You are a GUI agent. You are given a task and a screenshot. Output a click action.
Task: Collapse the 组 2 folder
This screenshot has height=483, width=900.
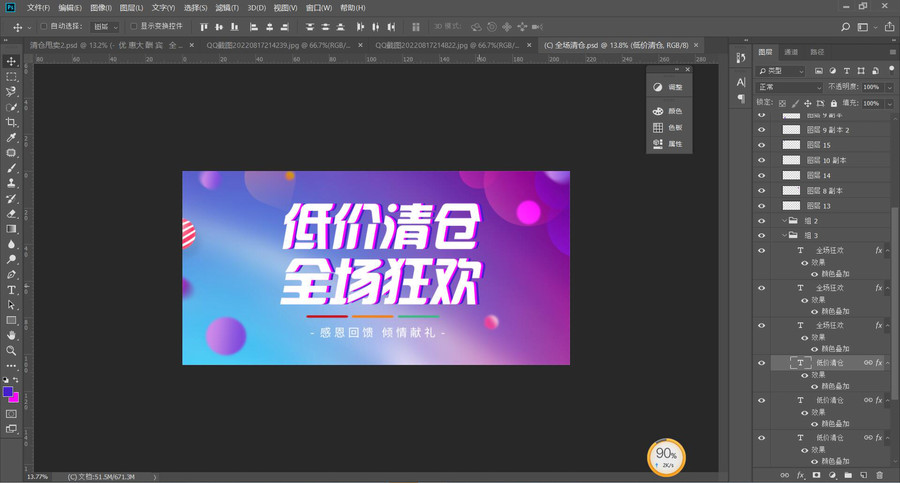coord(784,221)
